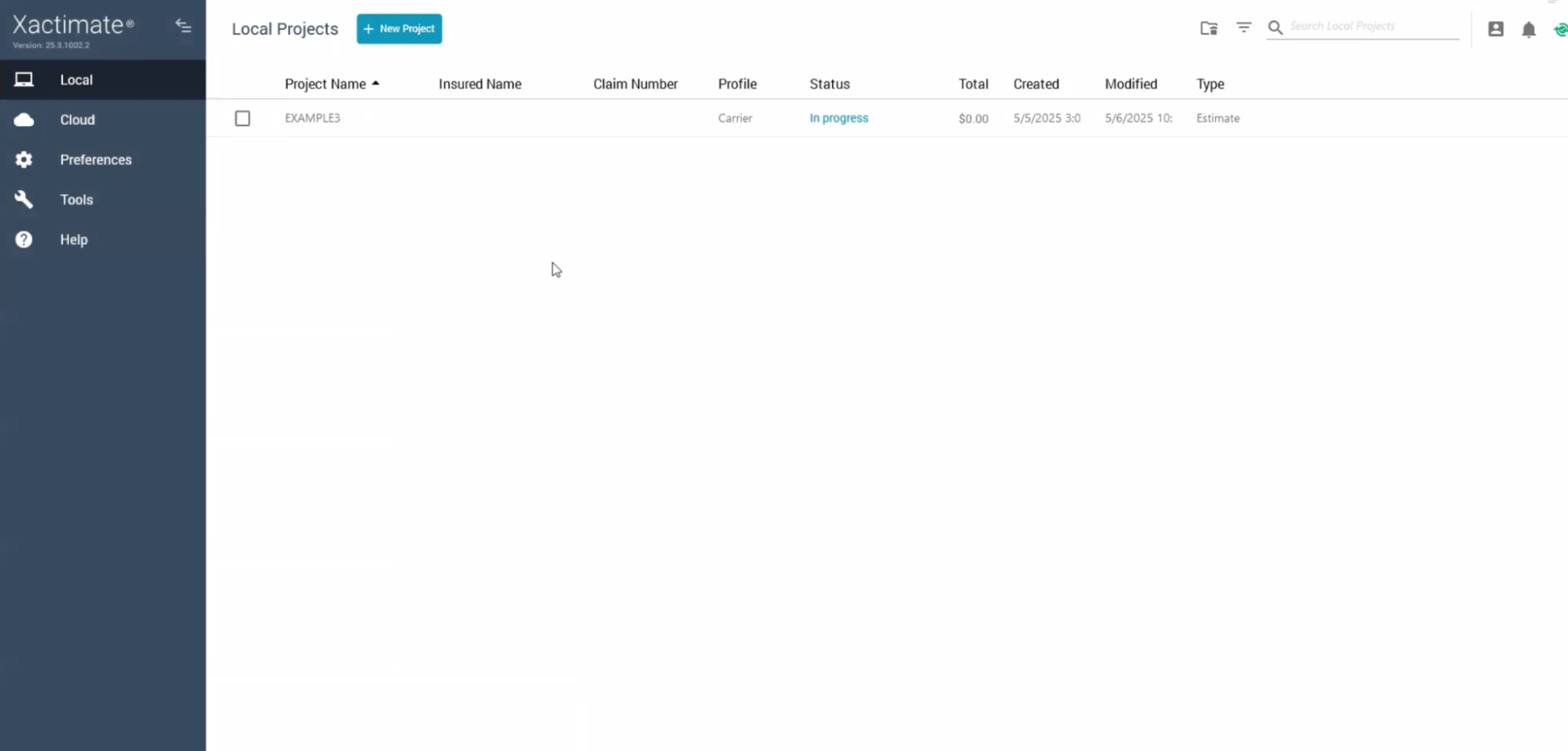Open the Cloud projects section

(76, 119)
